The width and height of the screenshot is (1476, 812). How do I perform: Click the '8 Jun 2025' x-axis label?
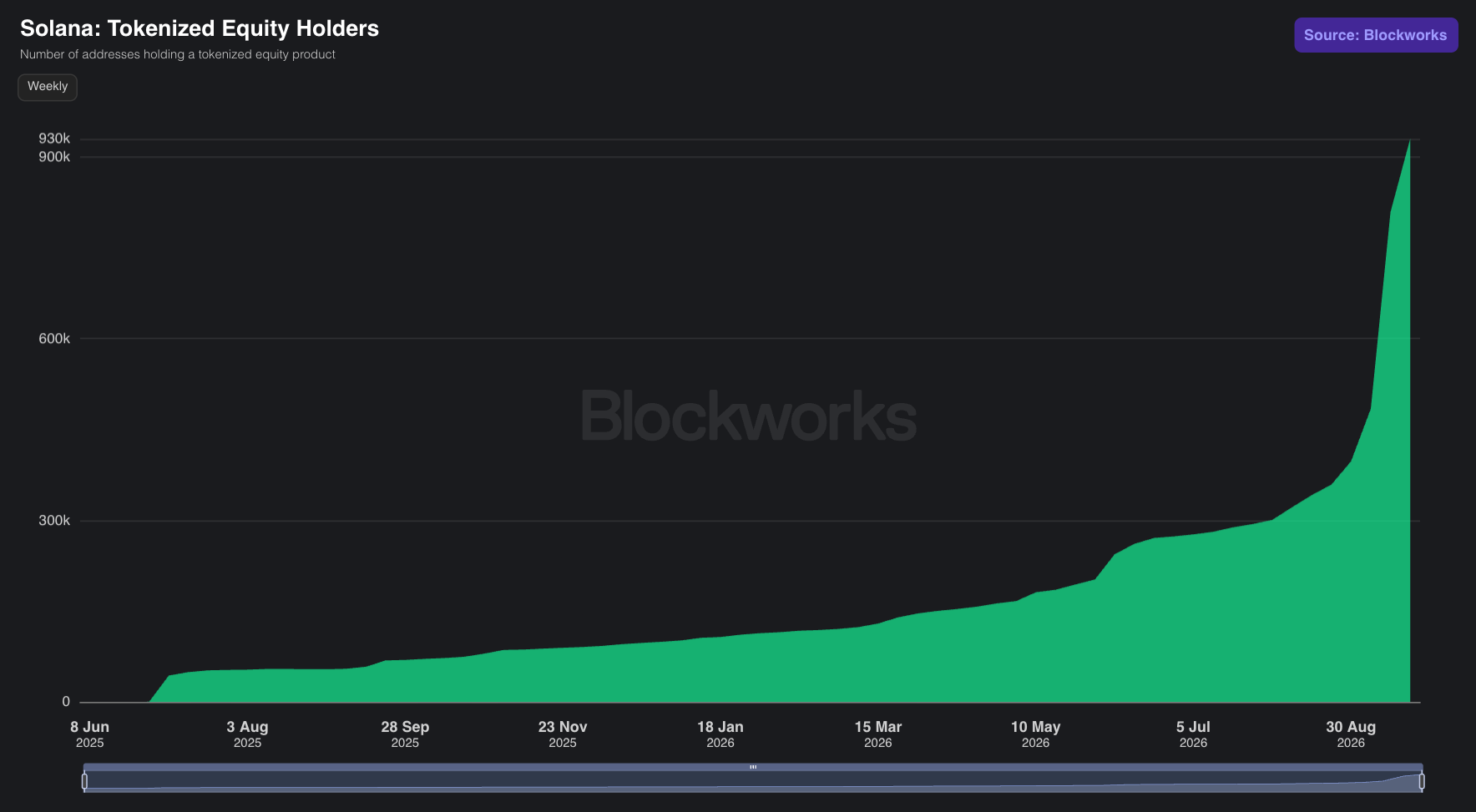point(90,734)
